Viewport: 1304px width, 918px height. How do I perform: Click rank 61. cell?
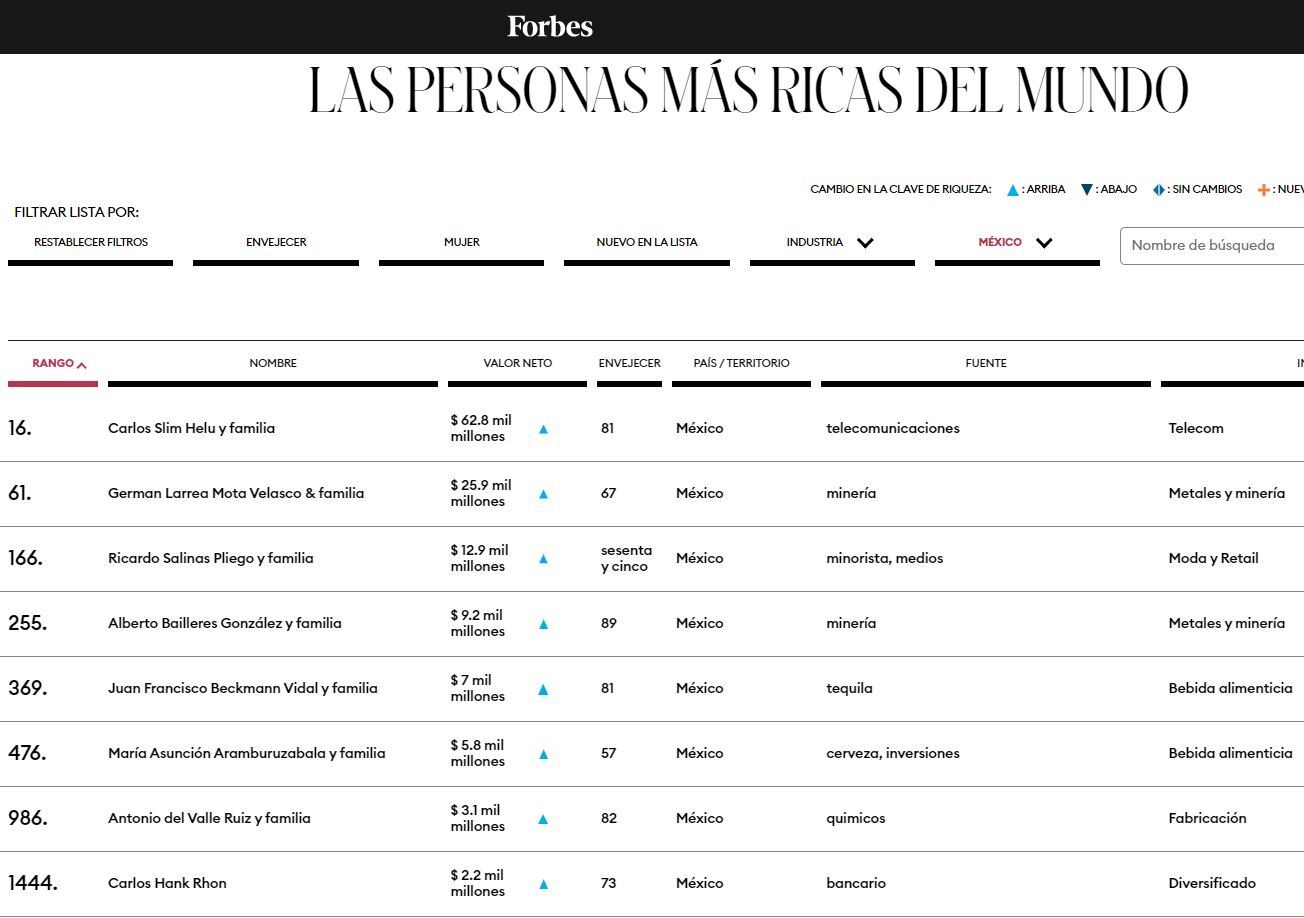pyautogui.click(x=20, y=493)
